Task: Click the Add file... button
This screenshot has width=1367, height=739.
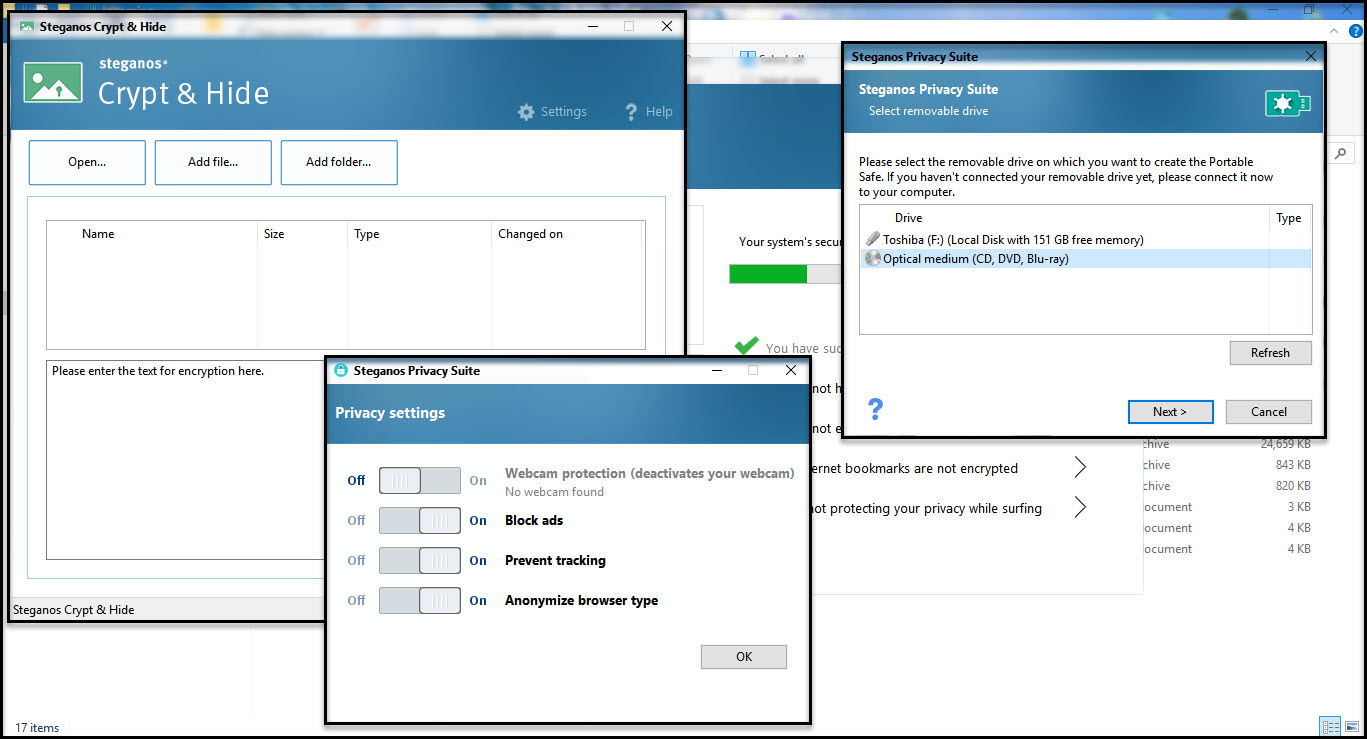Action: (213, 162)
